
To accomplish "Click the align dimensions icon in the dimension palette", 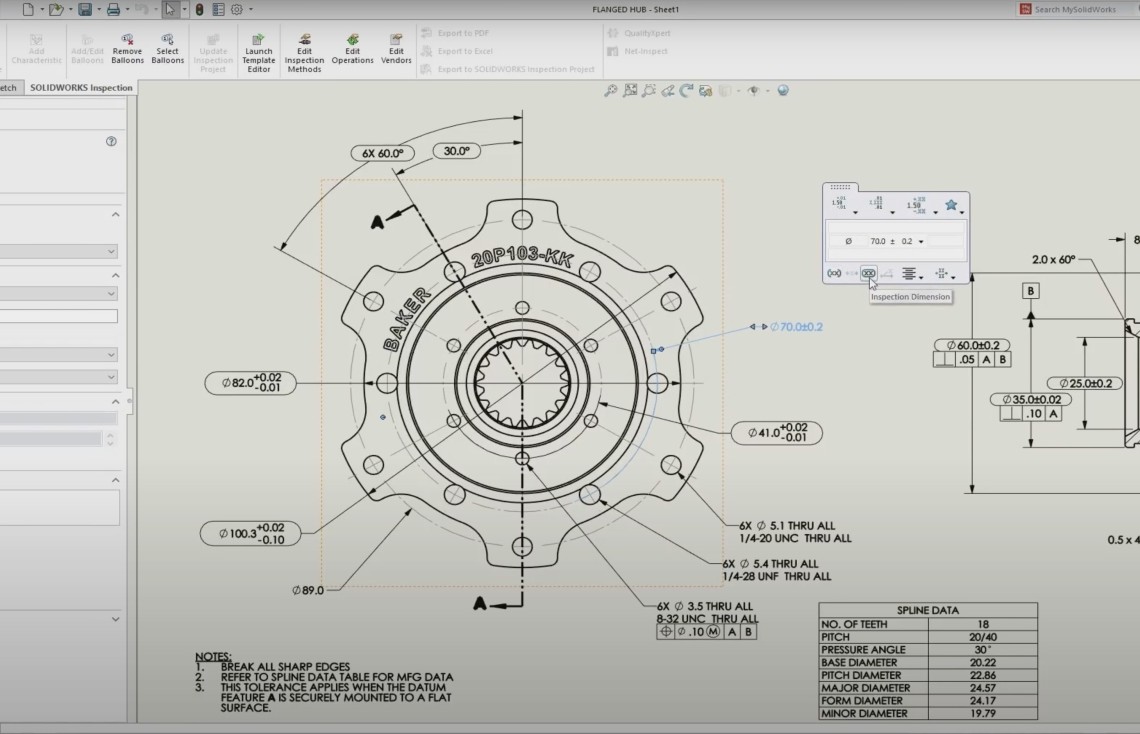I will click(942, 273).
